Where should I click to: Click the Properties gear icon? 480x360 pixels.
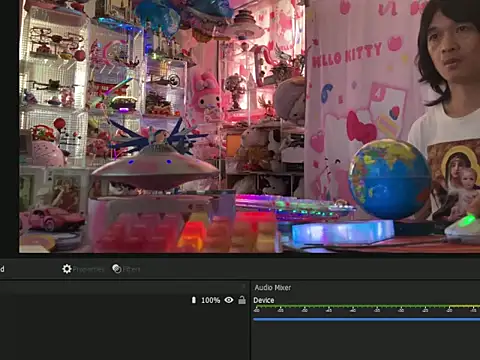pos(67,269)
